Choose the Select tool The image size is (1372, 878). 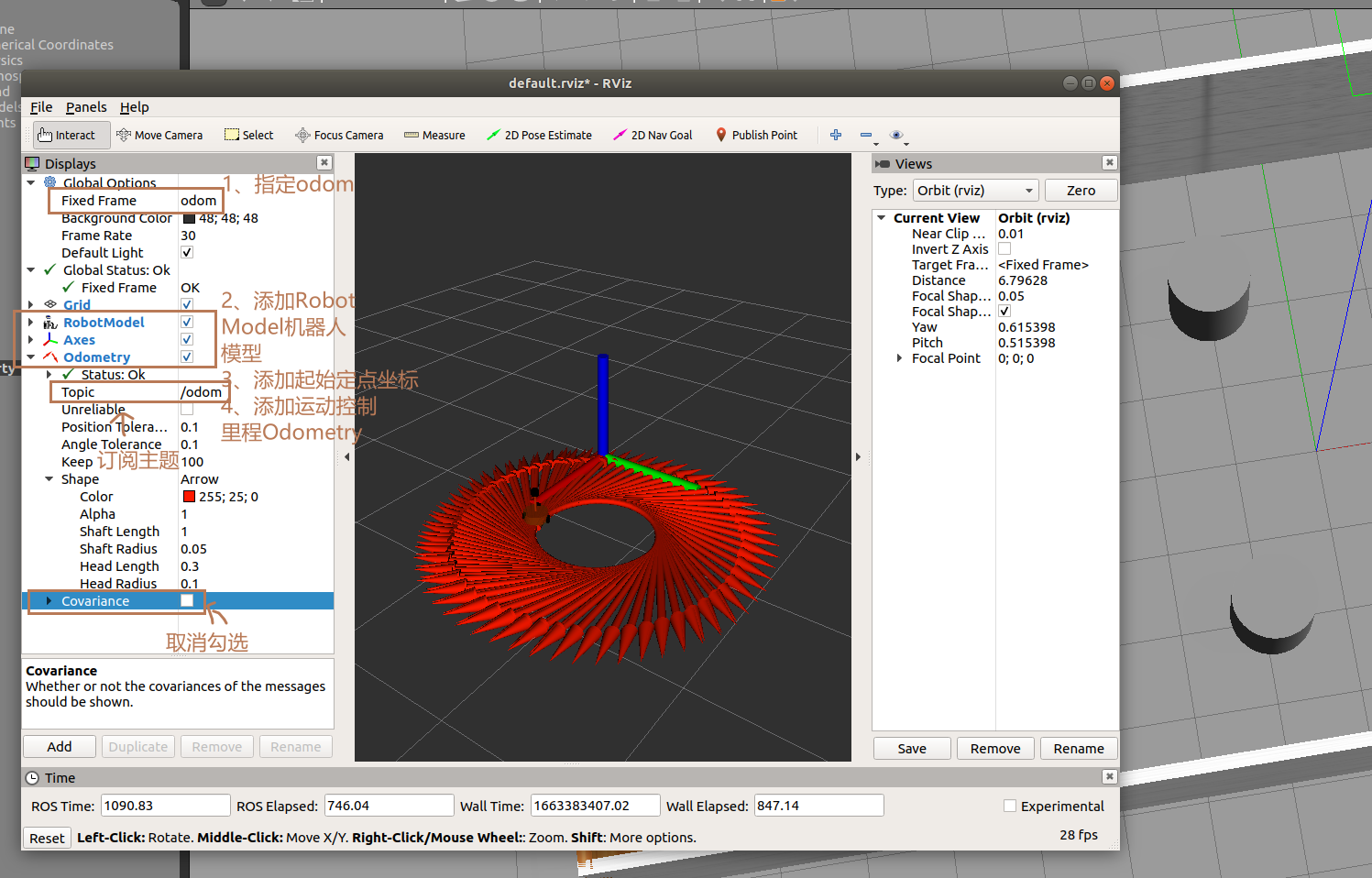[249, 136]
